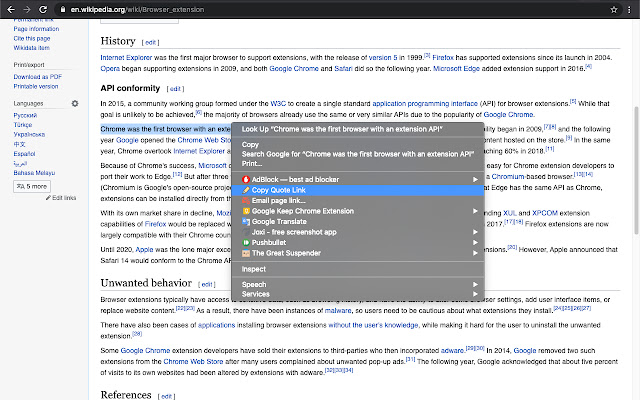Select Copy from the context menu
This screenshot has width=640, height=400.
(x=358, y=145)
